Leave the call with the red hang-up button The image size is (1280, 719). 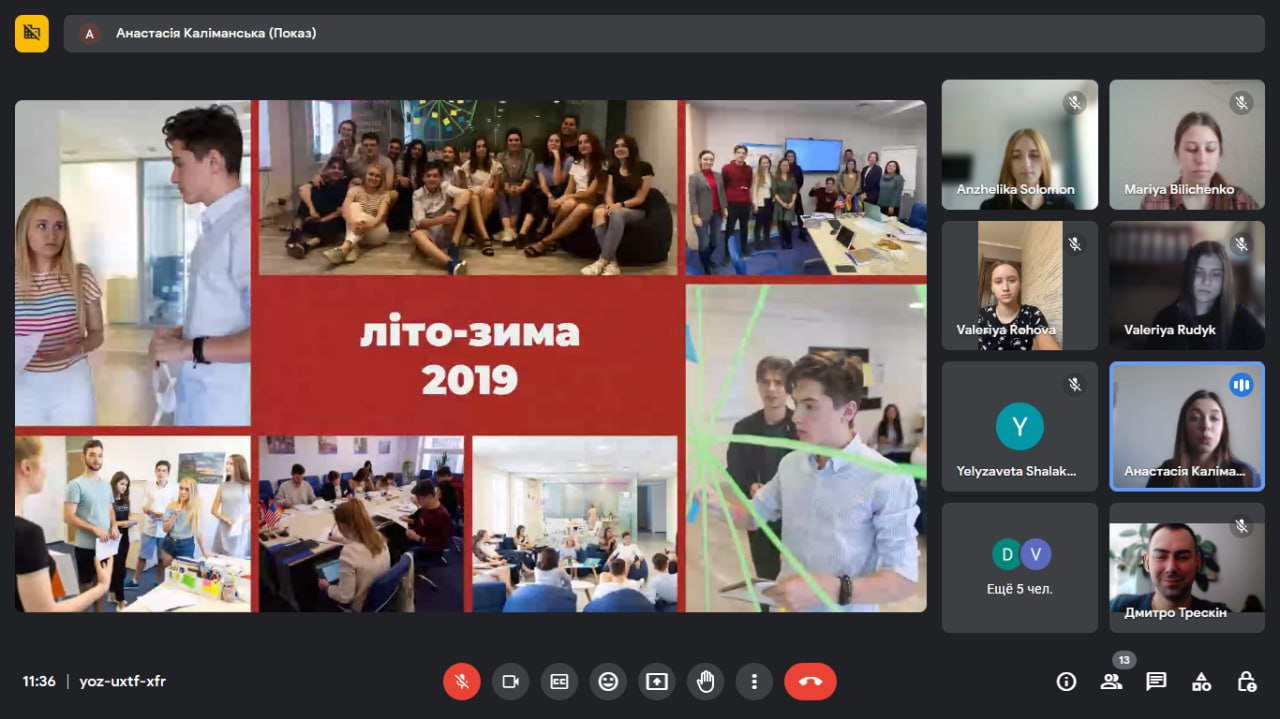point(810,681)
